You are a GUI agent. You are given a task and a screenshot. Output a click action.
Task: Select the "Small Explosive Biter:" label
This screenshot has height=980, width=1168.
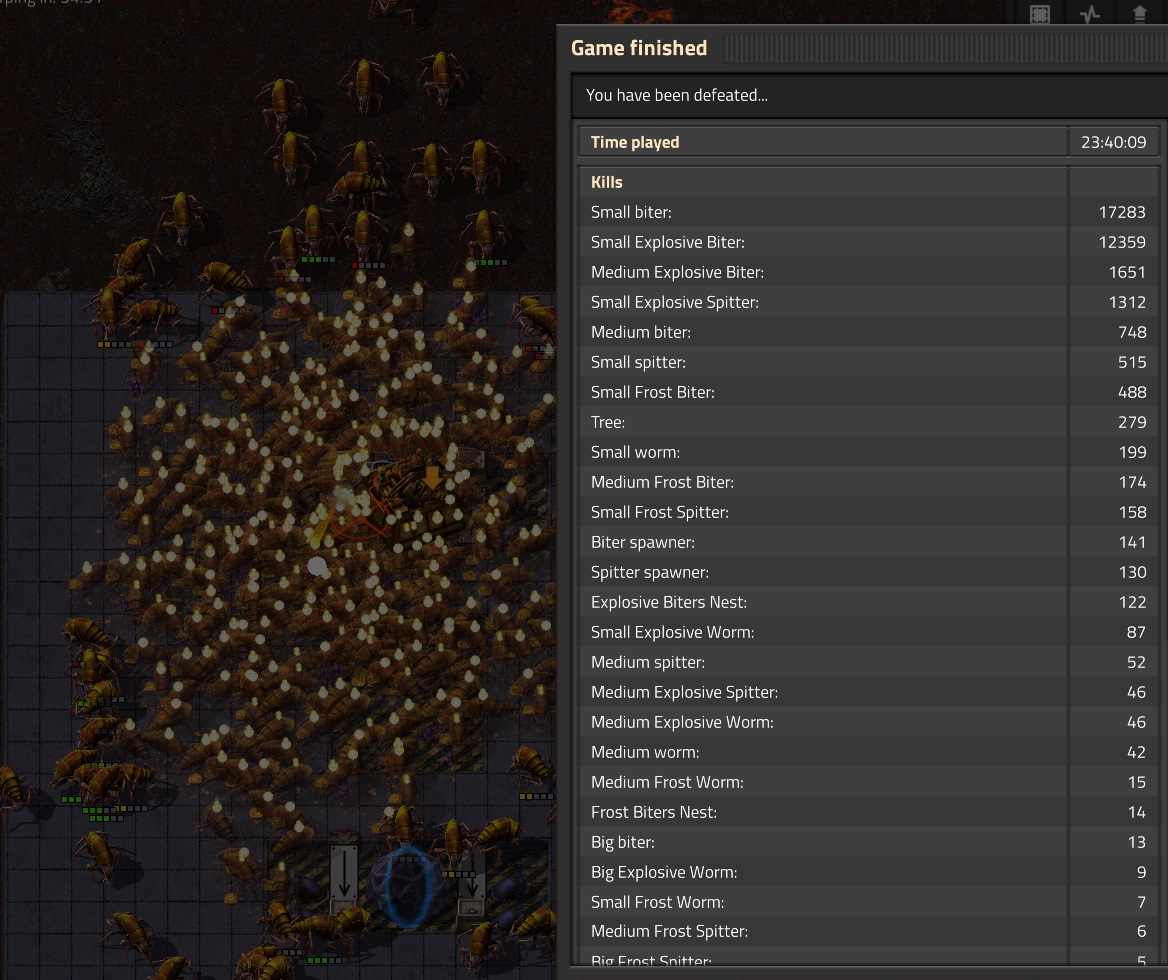[x=667, y=242]
